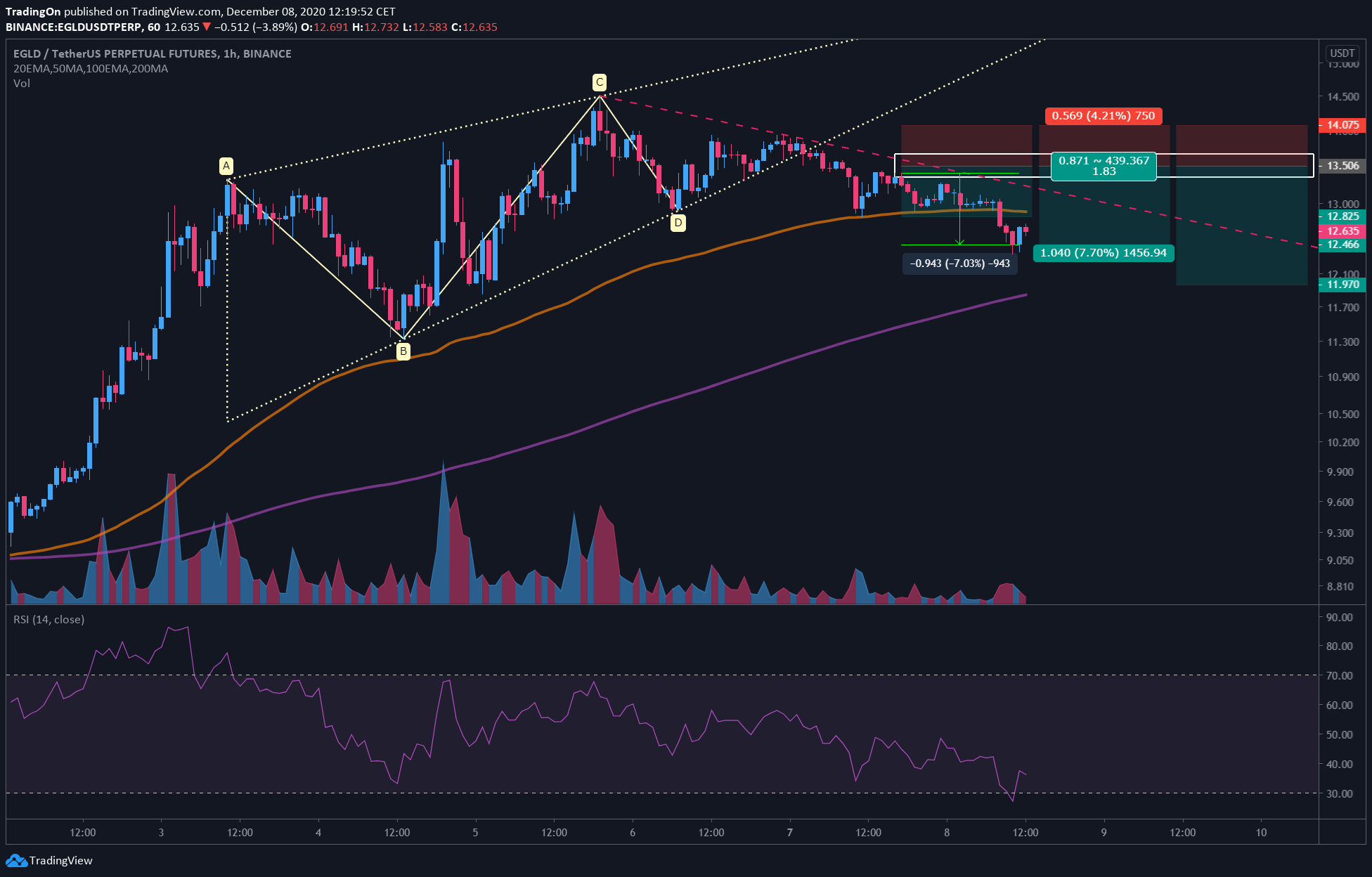Click the red 14.075 price axis label

1342,125
